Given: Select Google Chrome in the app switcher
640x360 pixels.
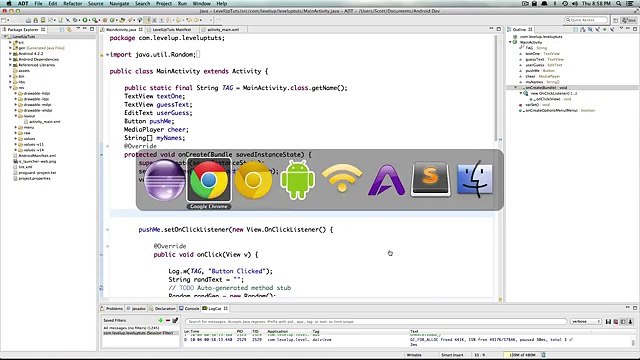Looking at the screenshot, I should point(209,180).
